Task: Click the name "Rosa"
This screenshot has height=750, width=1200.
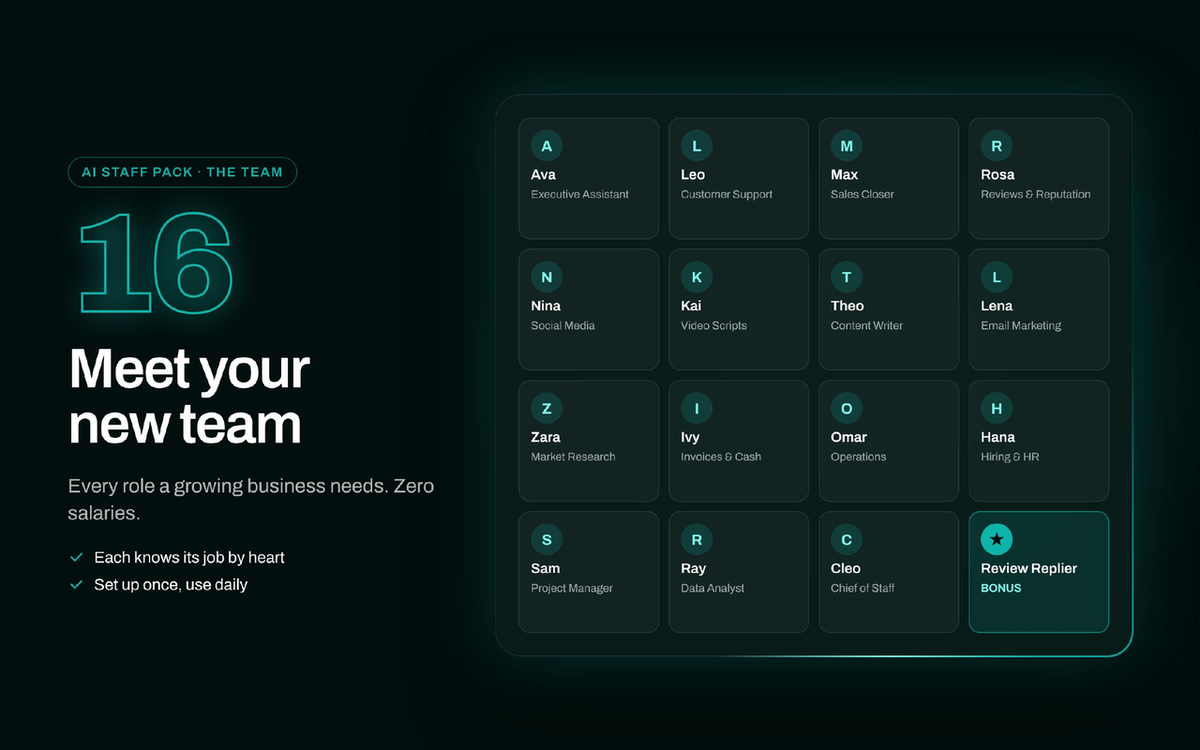Action: pyautogui.click(x=998, y=175)
